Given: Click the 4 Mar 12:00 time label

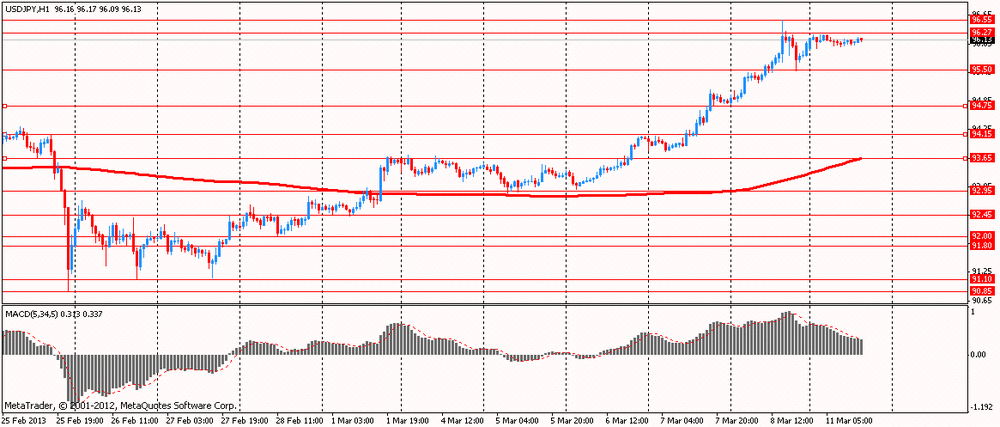Looking at the screenshot, I should tap(463, 421).
